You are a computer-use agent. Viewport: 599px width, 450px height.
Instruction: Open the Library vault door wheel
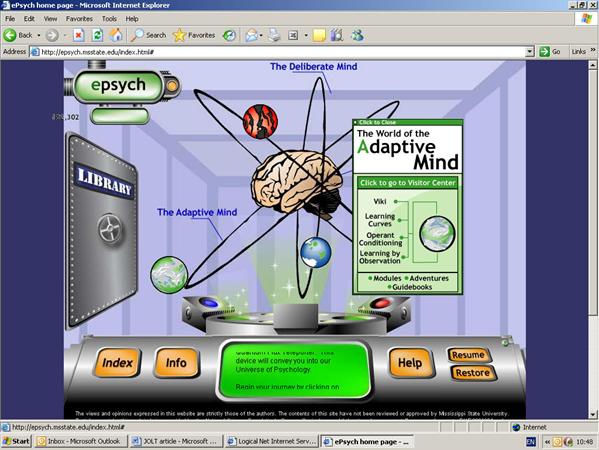point(110,229)
